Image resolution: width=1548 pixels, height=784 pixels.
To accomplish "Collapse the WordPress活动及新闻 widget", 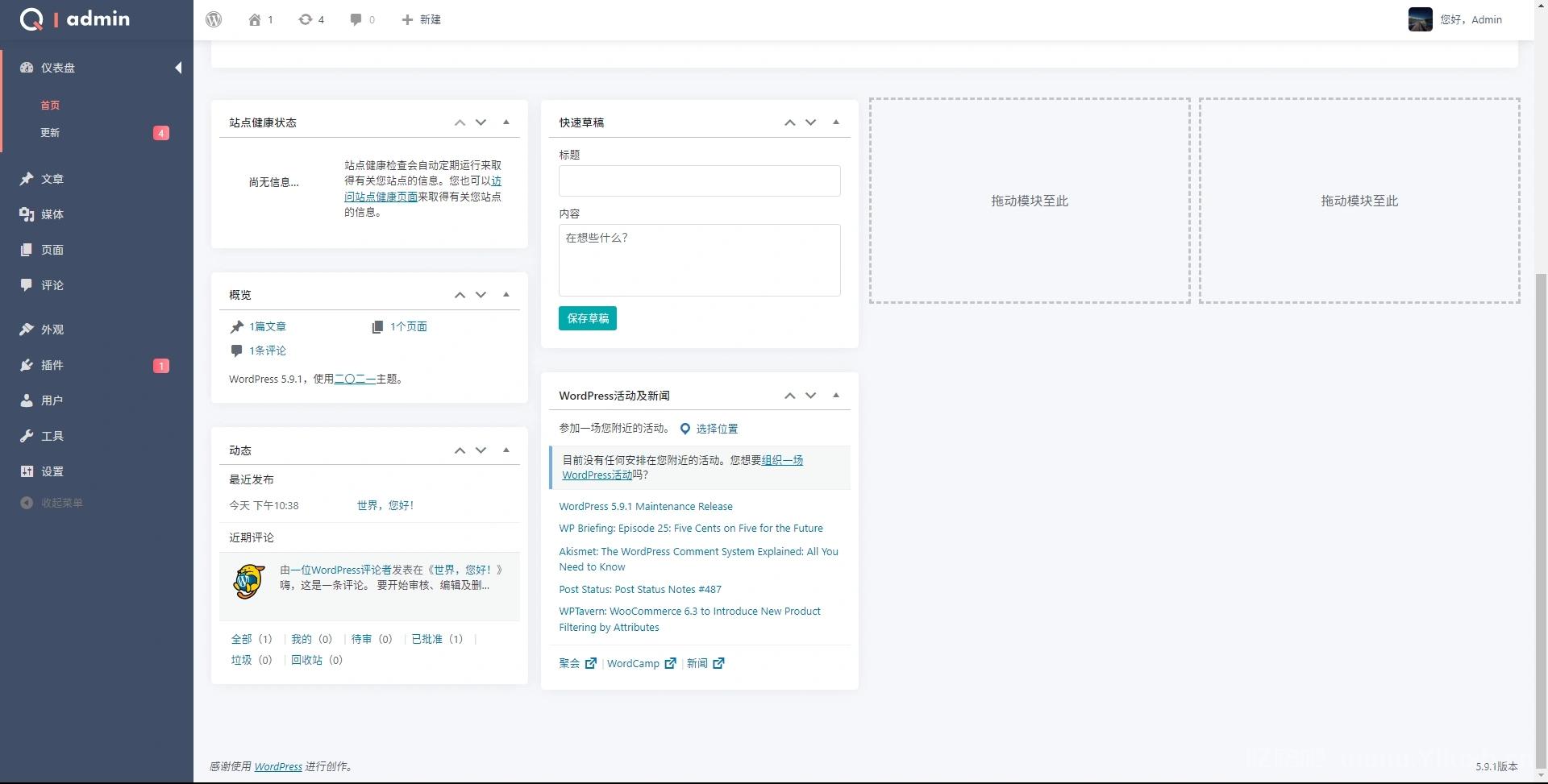I will tap(836, 394).
